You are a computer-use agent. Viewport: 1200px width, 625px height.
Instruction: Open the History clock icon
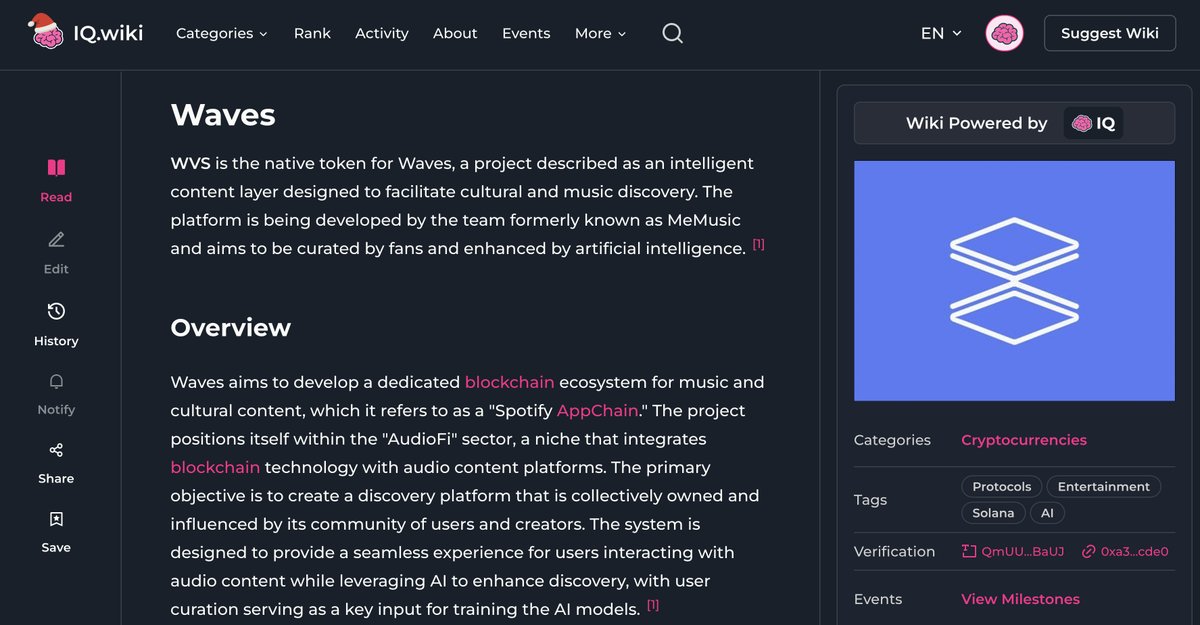point(56,311)
